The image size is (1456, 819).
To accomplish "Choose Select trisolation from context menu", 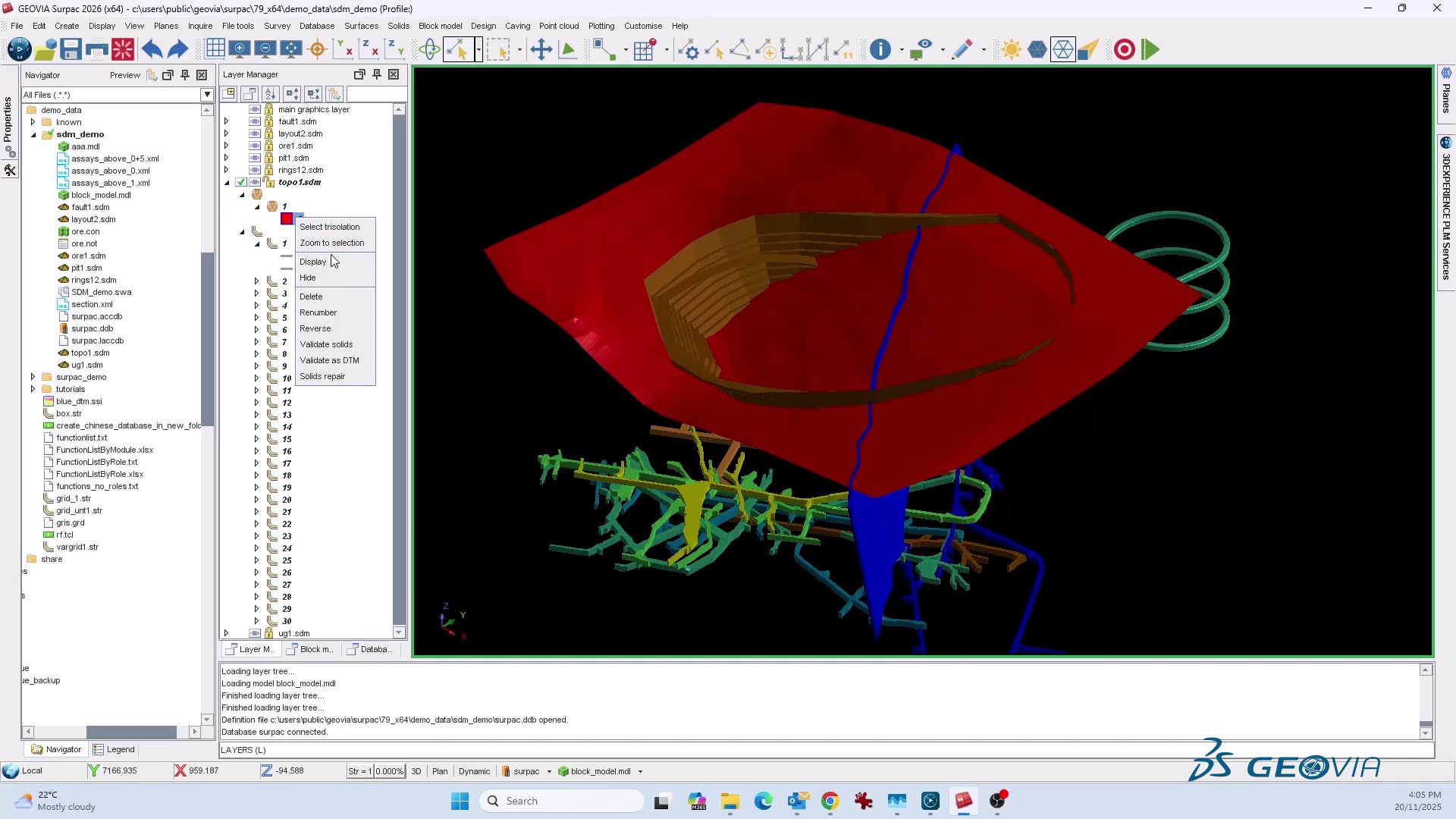I will pos(330,227).
